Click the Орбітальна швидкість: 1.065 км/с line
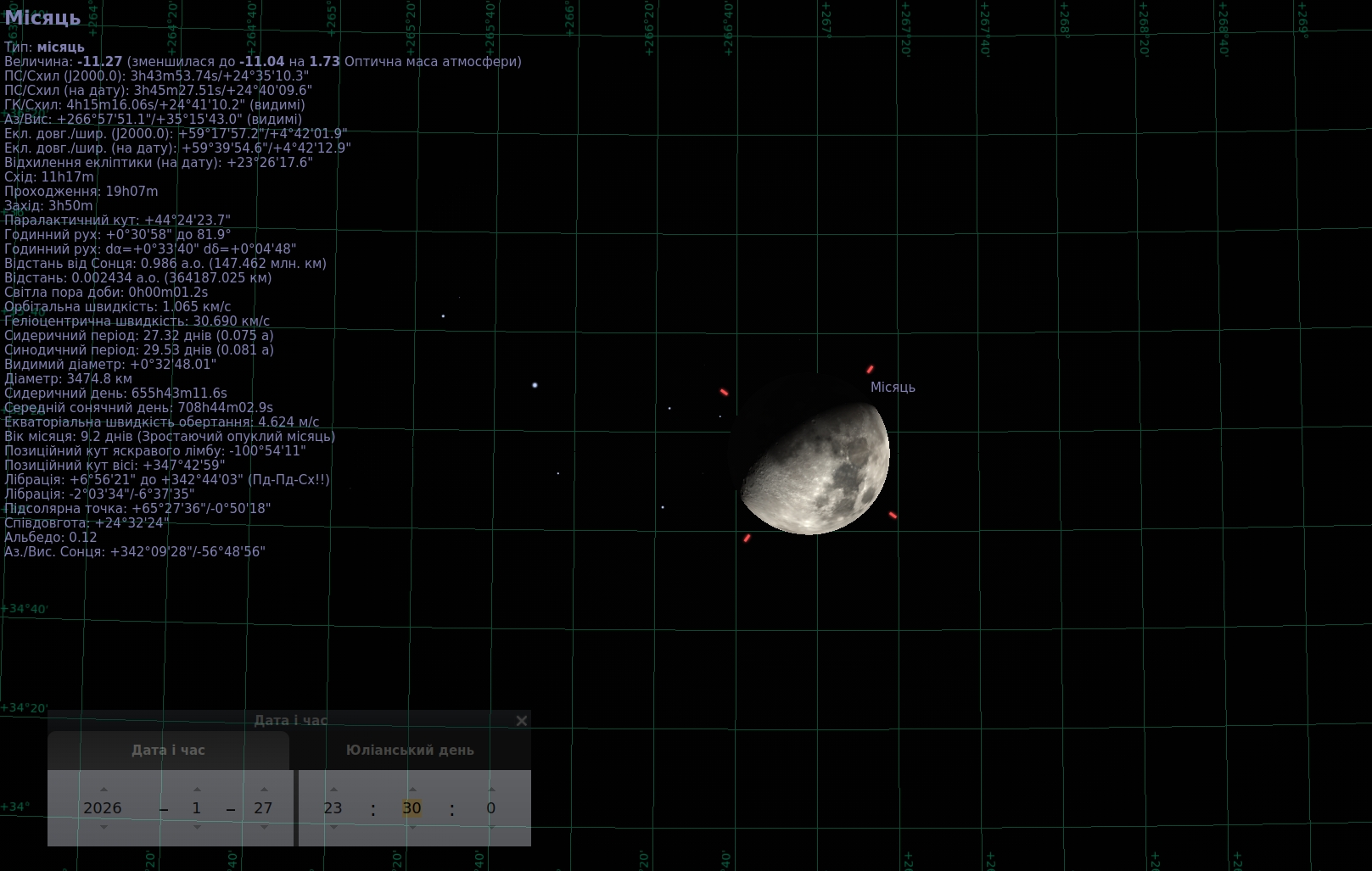This screenshot has width=1372, height=871. [118, 307]
